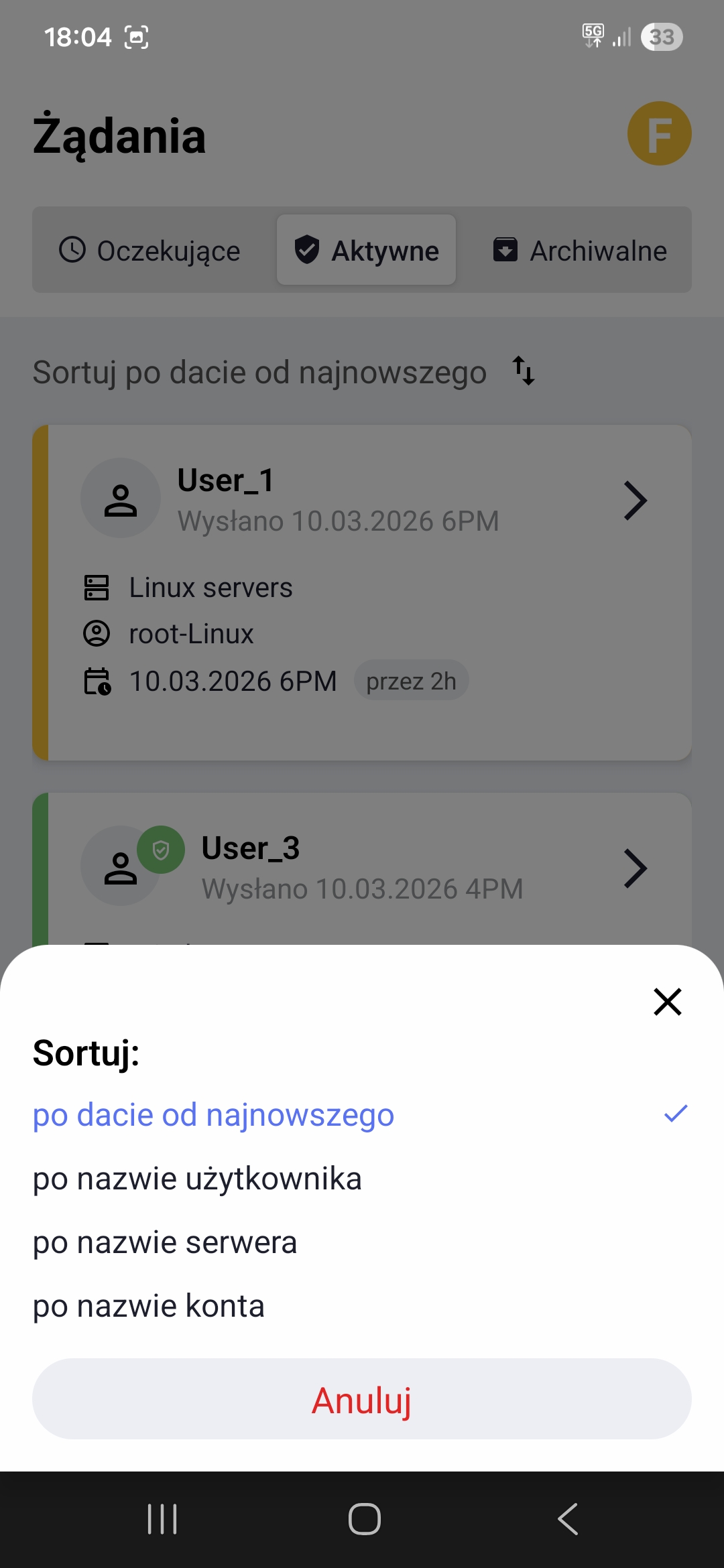Screen dimensions: 724x1568
Task: Tap the sort arrows icon
Action: [x=524, y=371]
